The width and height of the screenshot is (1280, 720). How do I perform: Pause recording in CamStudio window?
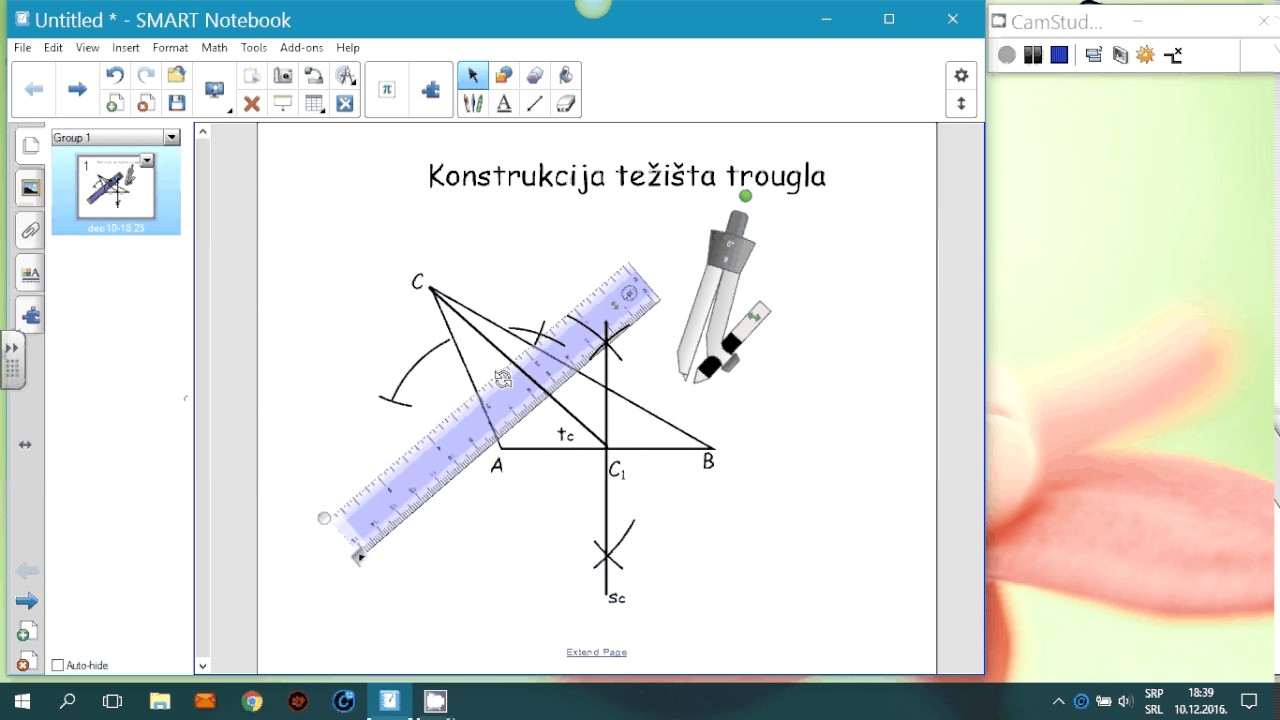[x=1033, y=55]
